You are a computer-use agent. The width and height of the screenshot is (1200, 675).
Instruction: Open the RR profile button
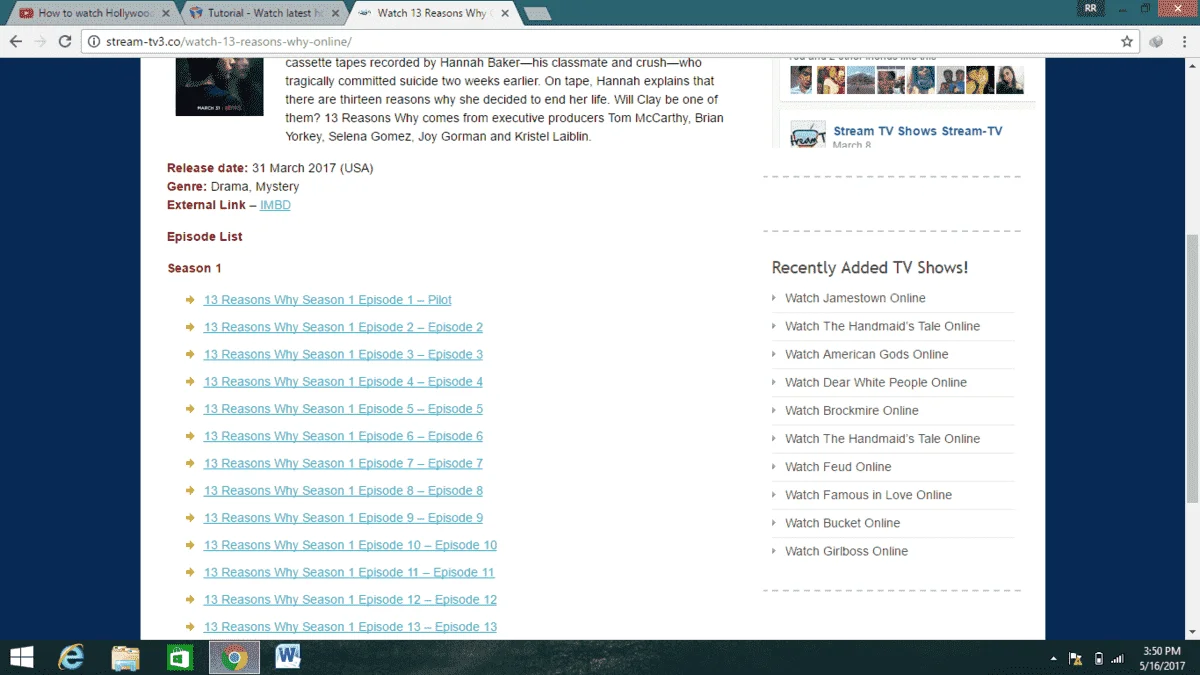click(x=1091, y=8)
